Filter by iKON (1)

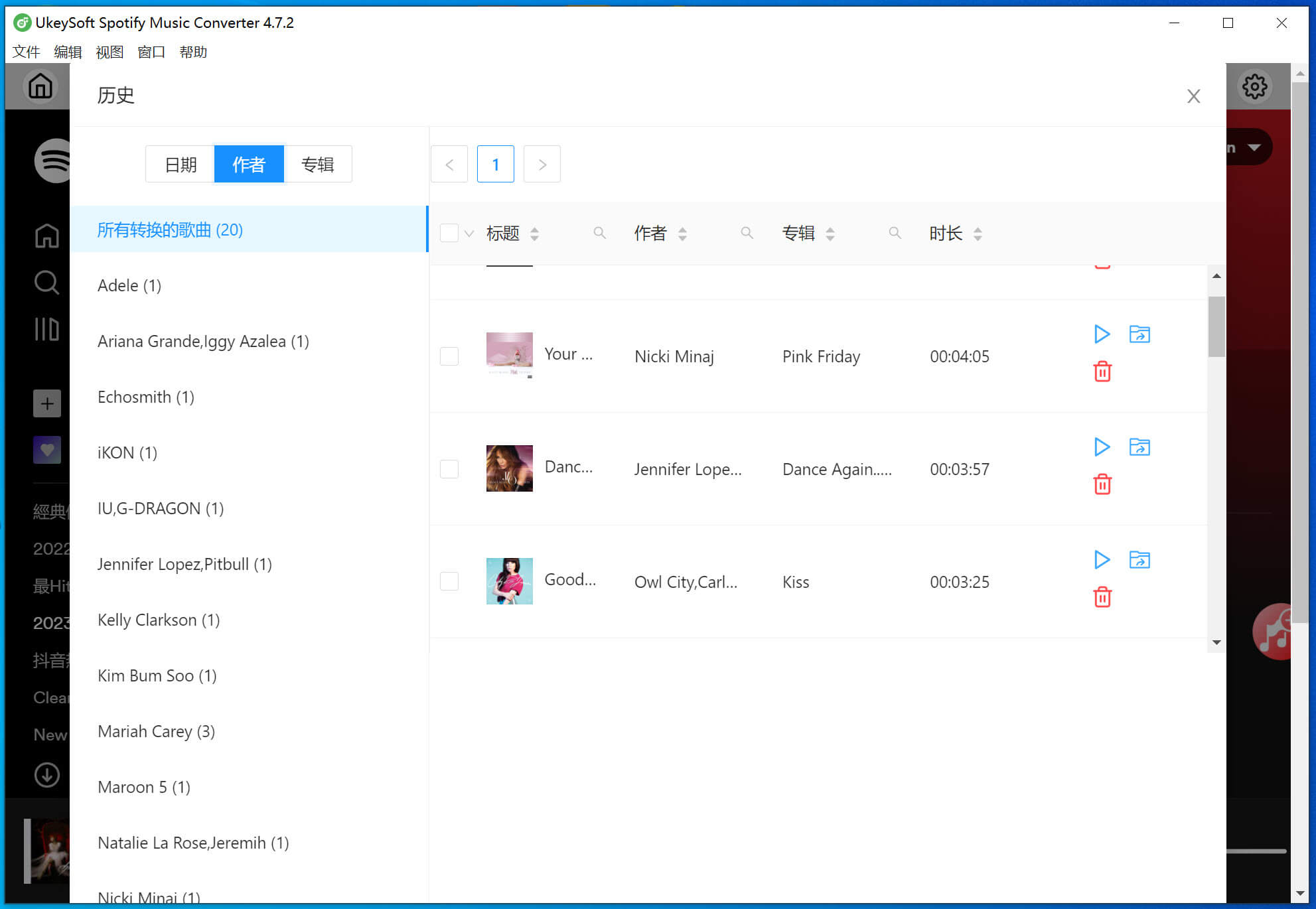click(249, 453)
